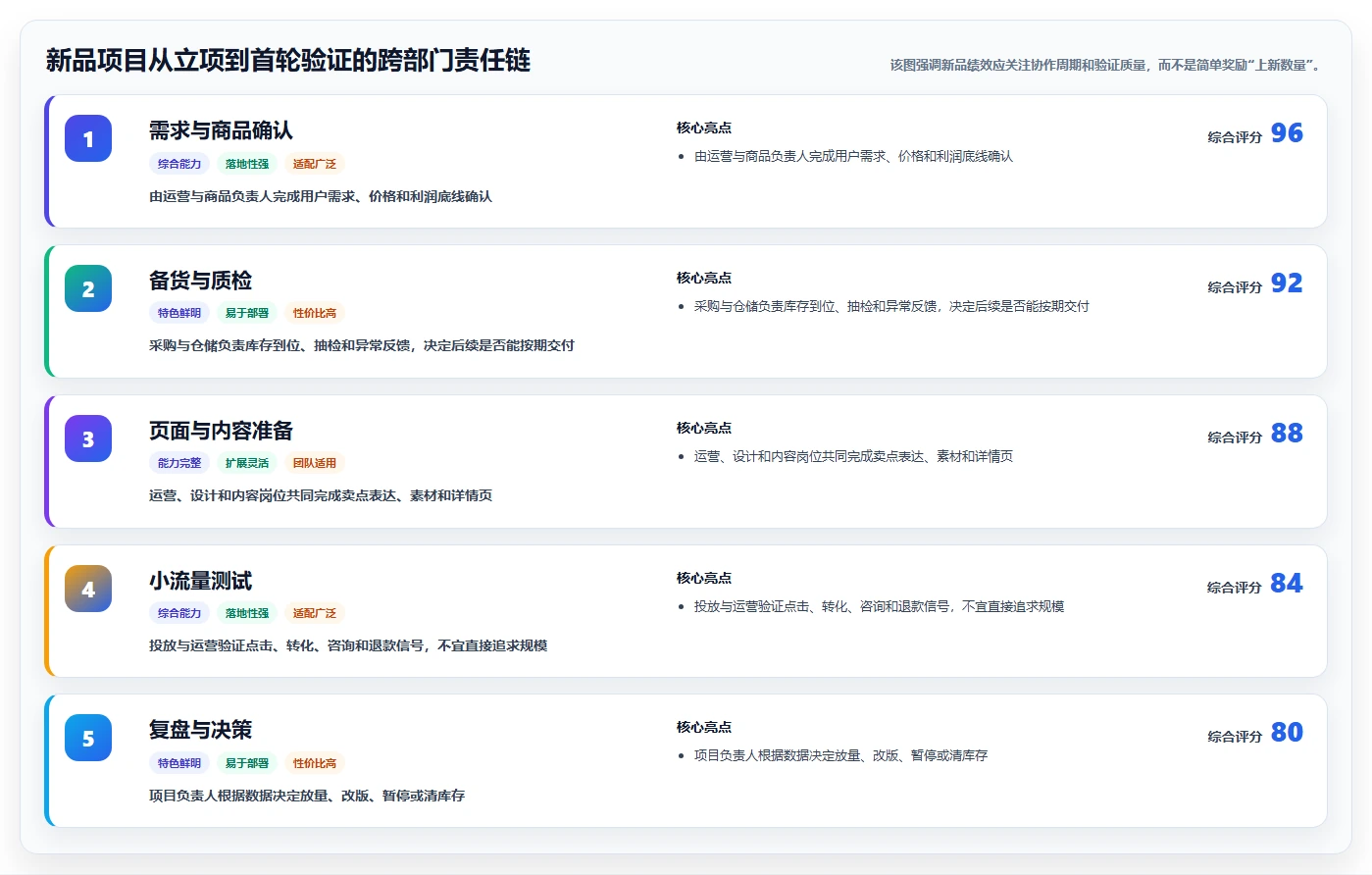Click 核心亮点 label in 复盘与决策 card
The image size is (1372, 875).
[704, 727]
